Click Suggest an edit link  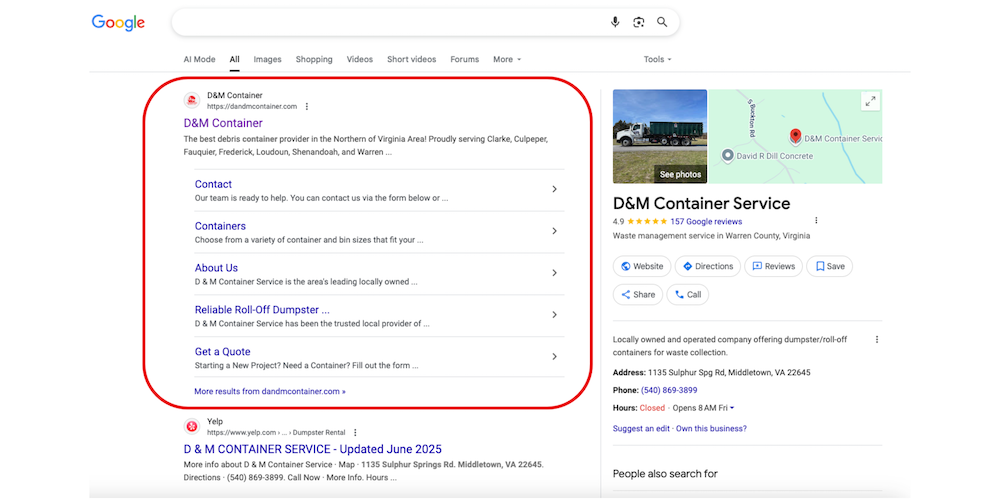641,429
